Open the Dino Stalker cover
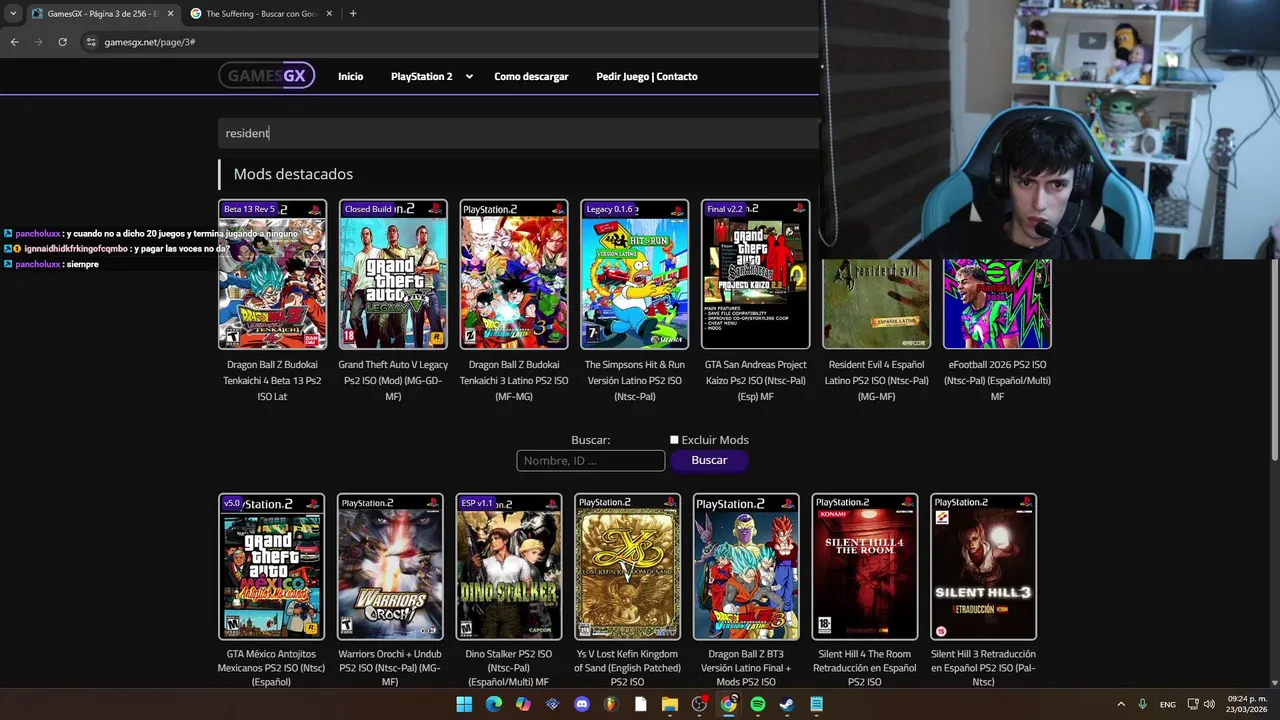Viewport: 1280px width, 720px height. point(509,566)
